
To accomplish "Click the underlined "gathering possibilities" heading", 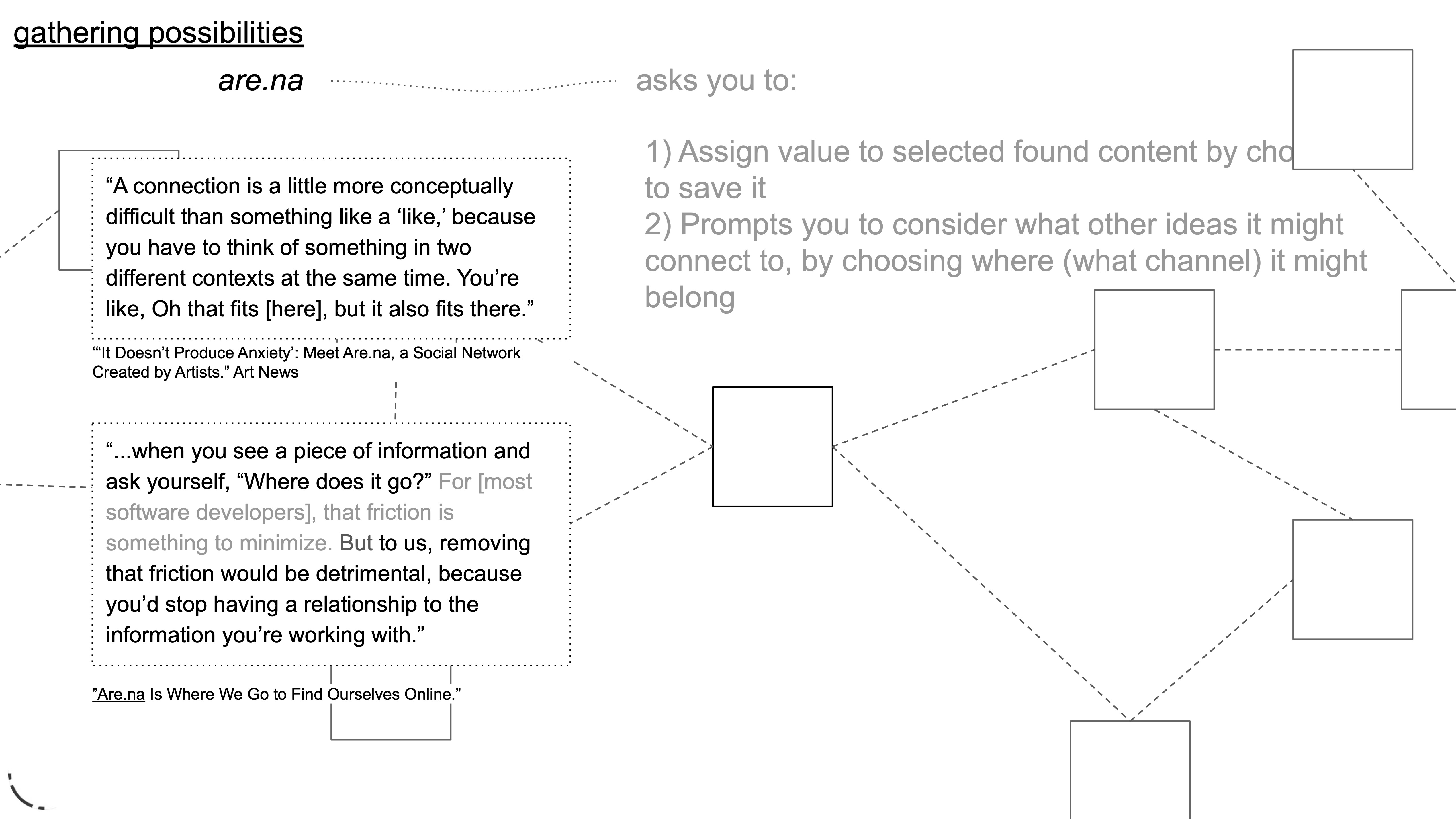I will (x=158, y=33).
